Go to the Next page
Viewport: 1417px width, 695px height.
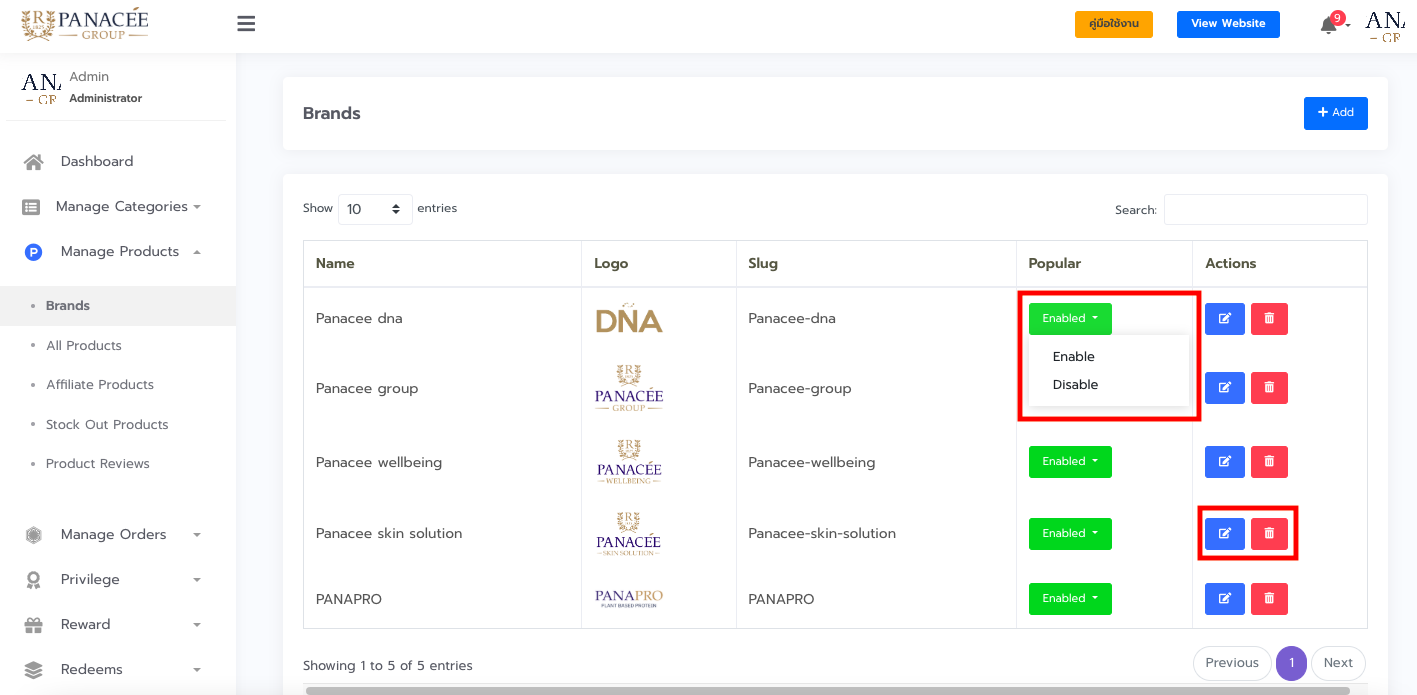[1338, 663]
